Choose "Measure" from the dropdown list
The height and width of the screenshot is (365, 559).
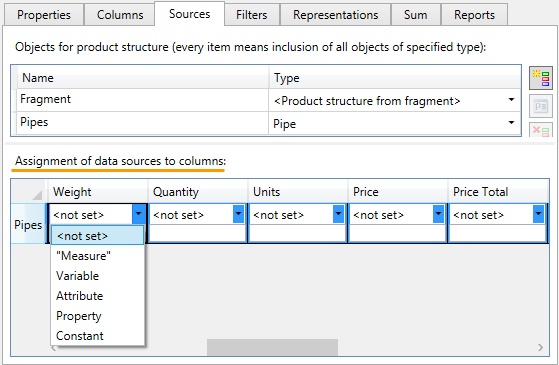(97, 256)
